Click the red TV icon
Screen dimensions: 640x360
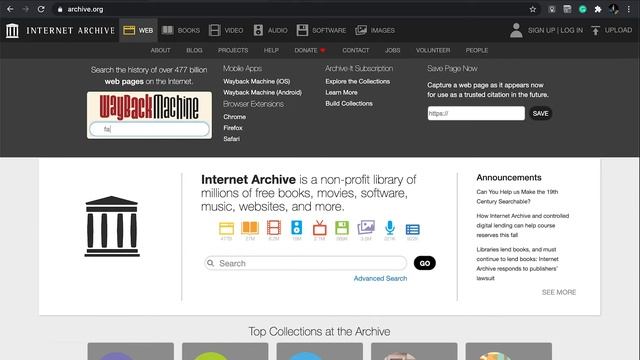click(x=320, y=228)
